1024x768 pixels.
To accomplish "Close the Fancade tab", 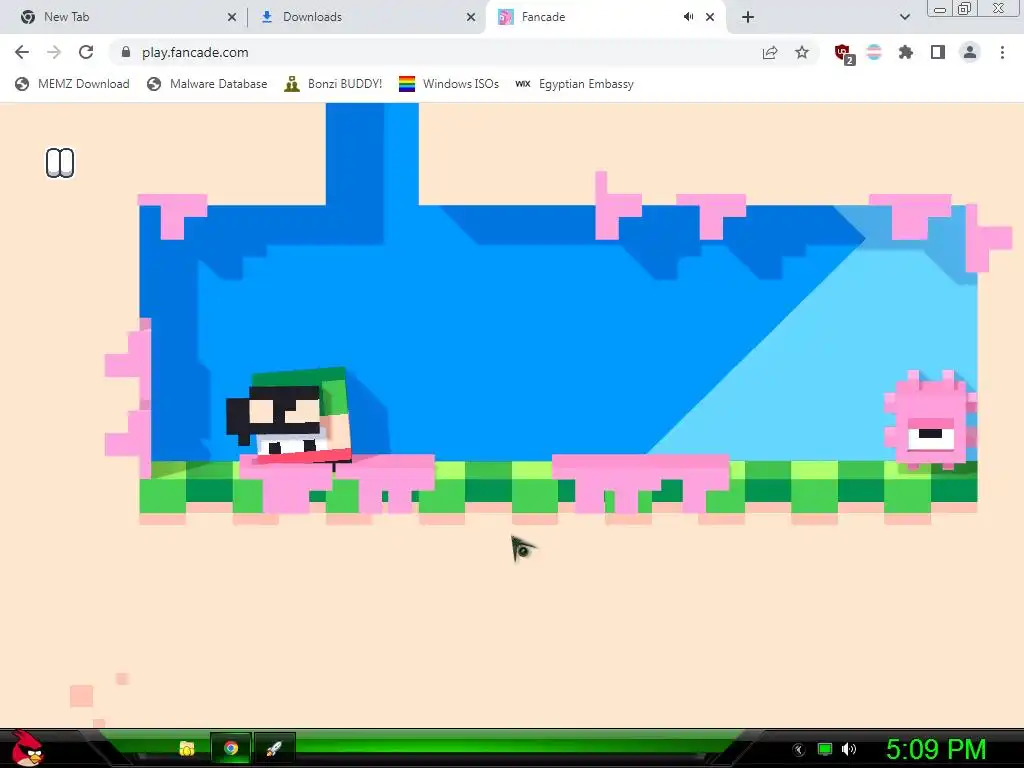I will pos(710,18).
